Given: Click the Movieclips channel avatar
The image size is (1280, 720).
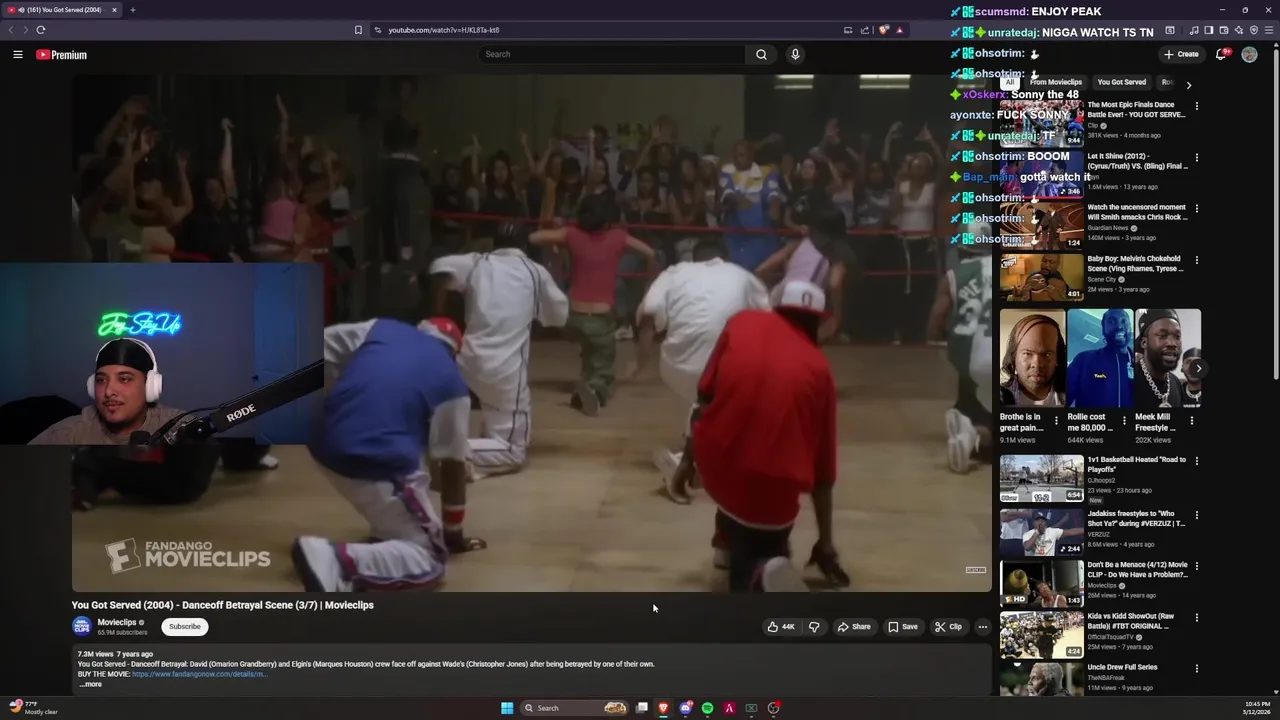Looking at the screenshot, I should (81, 626).
